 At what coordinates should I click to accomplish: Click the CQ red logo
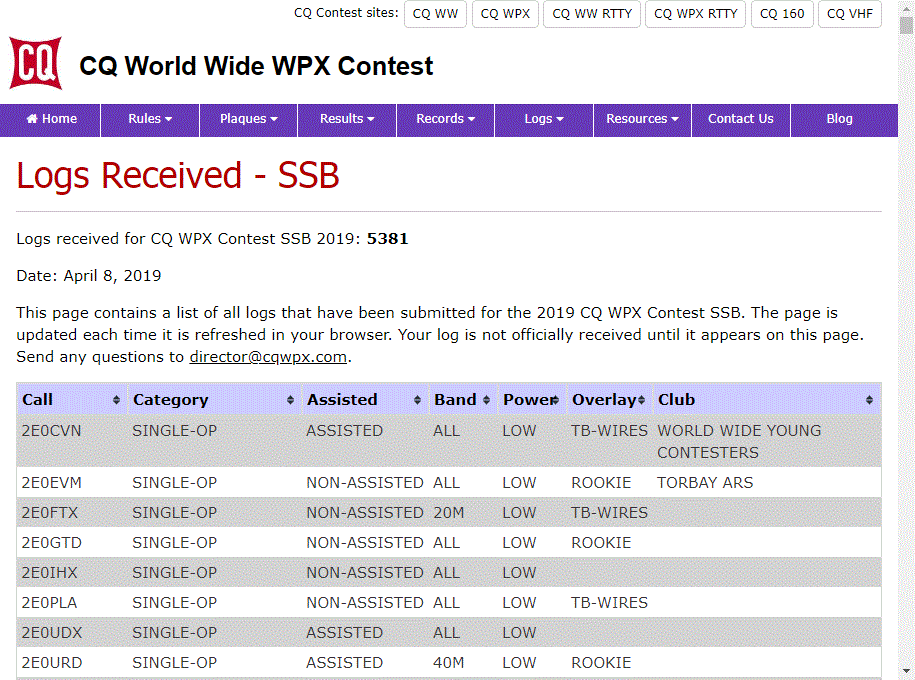(x=36, y=63)
